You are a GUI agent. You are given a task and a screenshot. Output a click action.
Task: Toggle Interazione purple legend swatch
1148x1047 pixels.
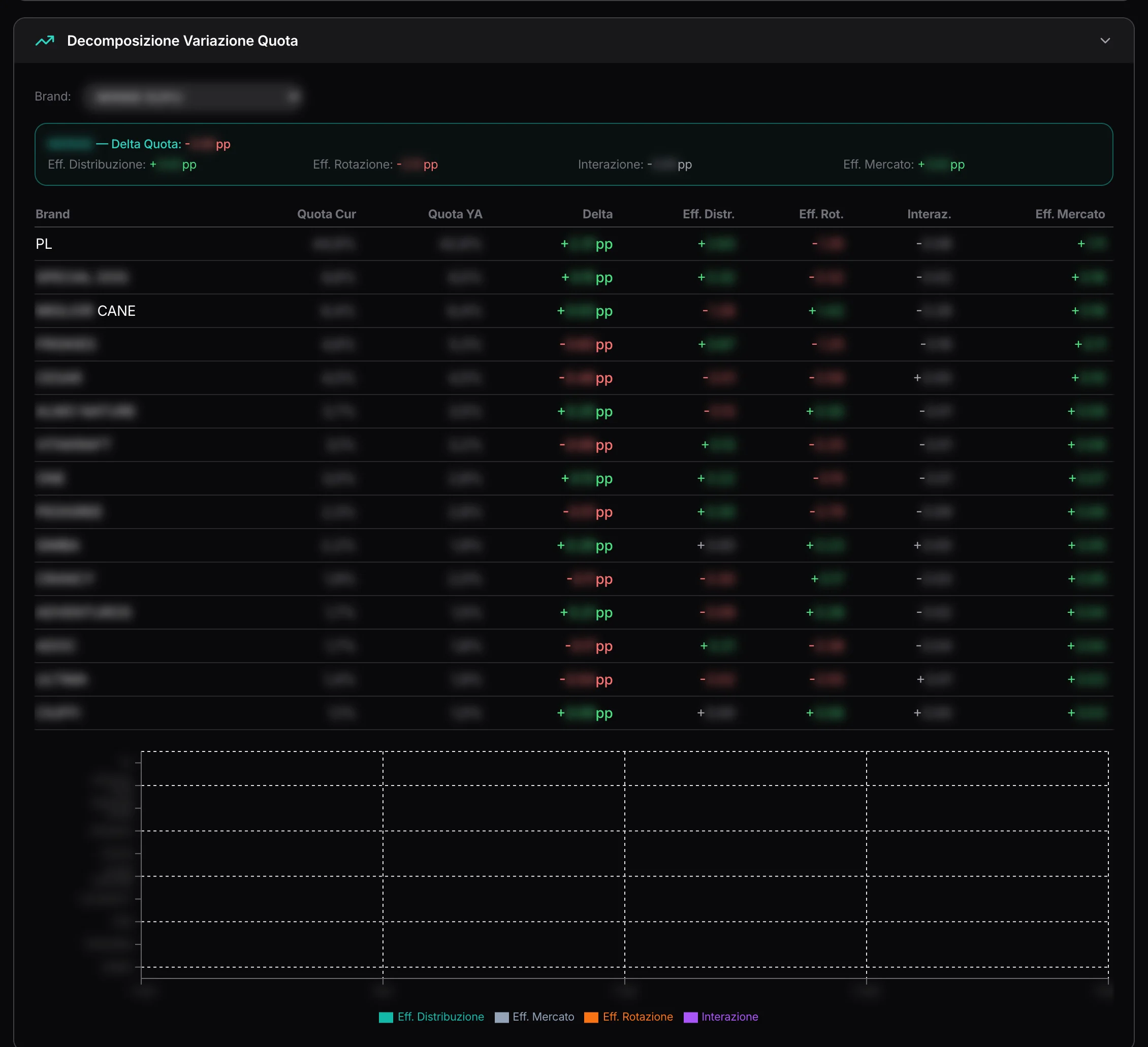[690, 1018]
